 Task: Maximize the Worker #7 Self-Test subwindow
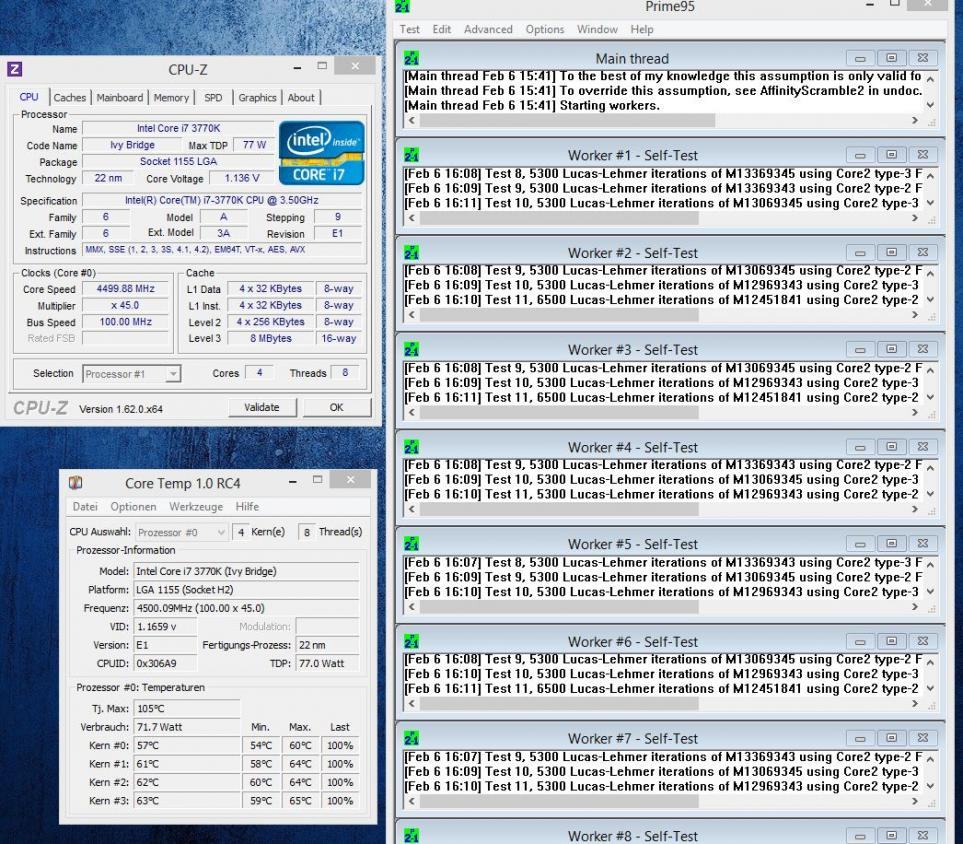pyautogui.click(x=891, y=738)
